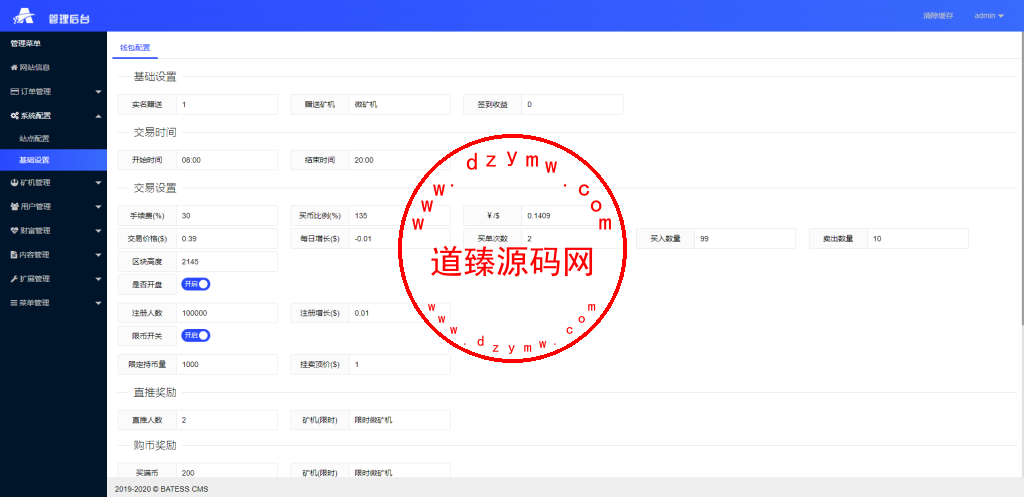The height and width of the screenshot is (497, 1024).
Task: Expand the 财富管理 arrow
Action: [98, 231]
